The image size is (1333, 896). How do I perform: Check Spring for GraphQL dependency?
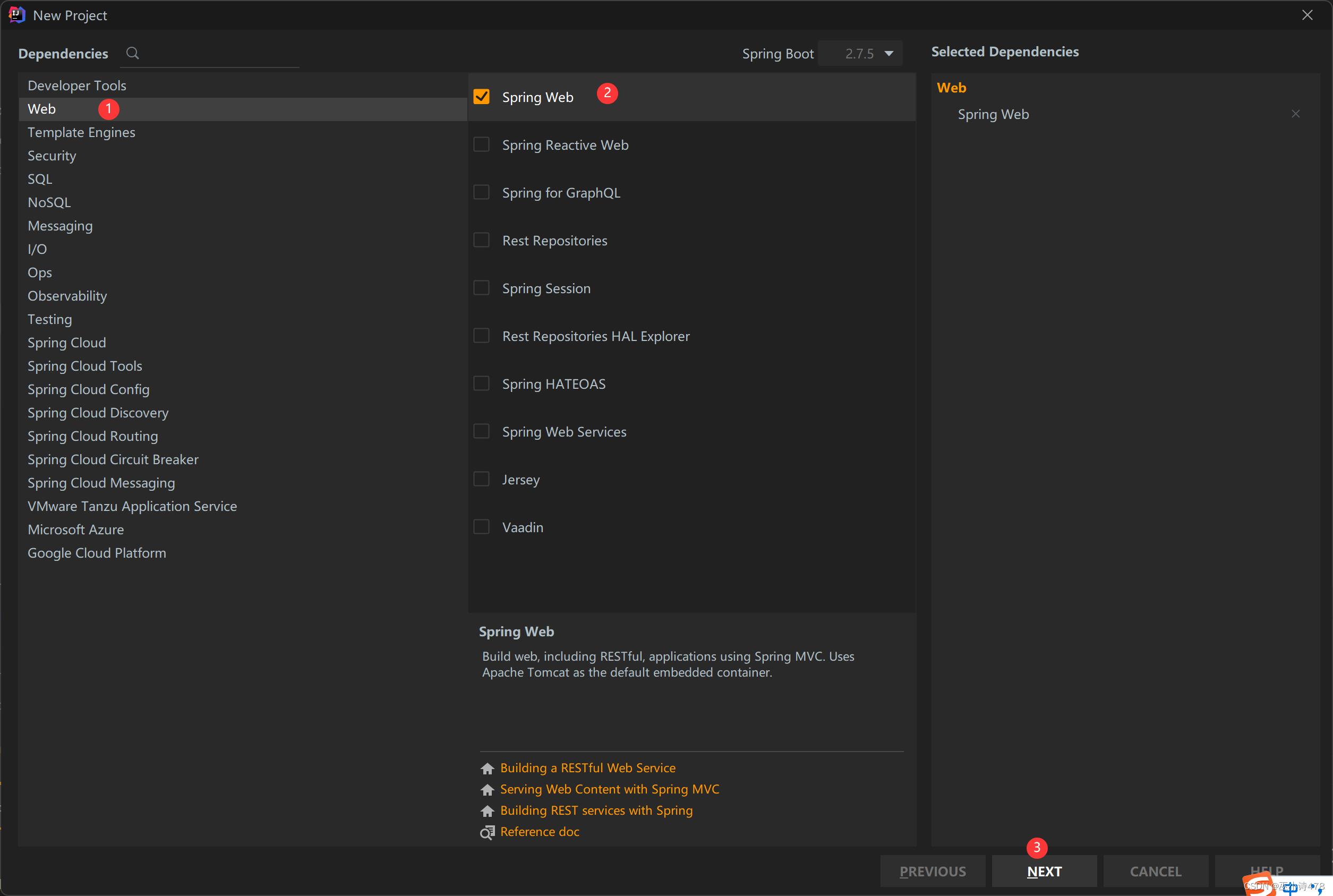(482, 193)
